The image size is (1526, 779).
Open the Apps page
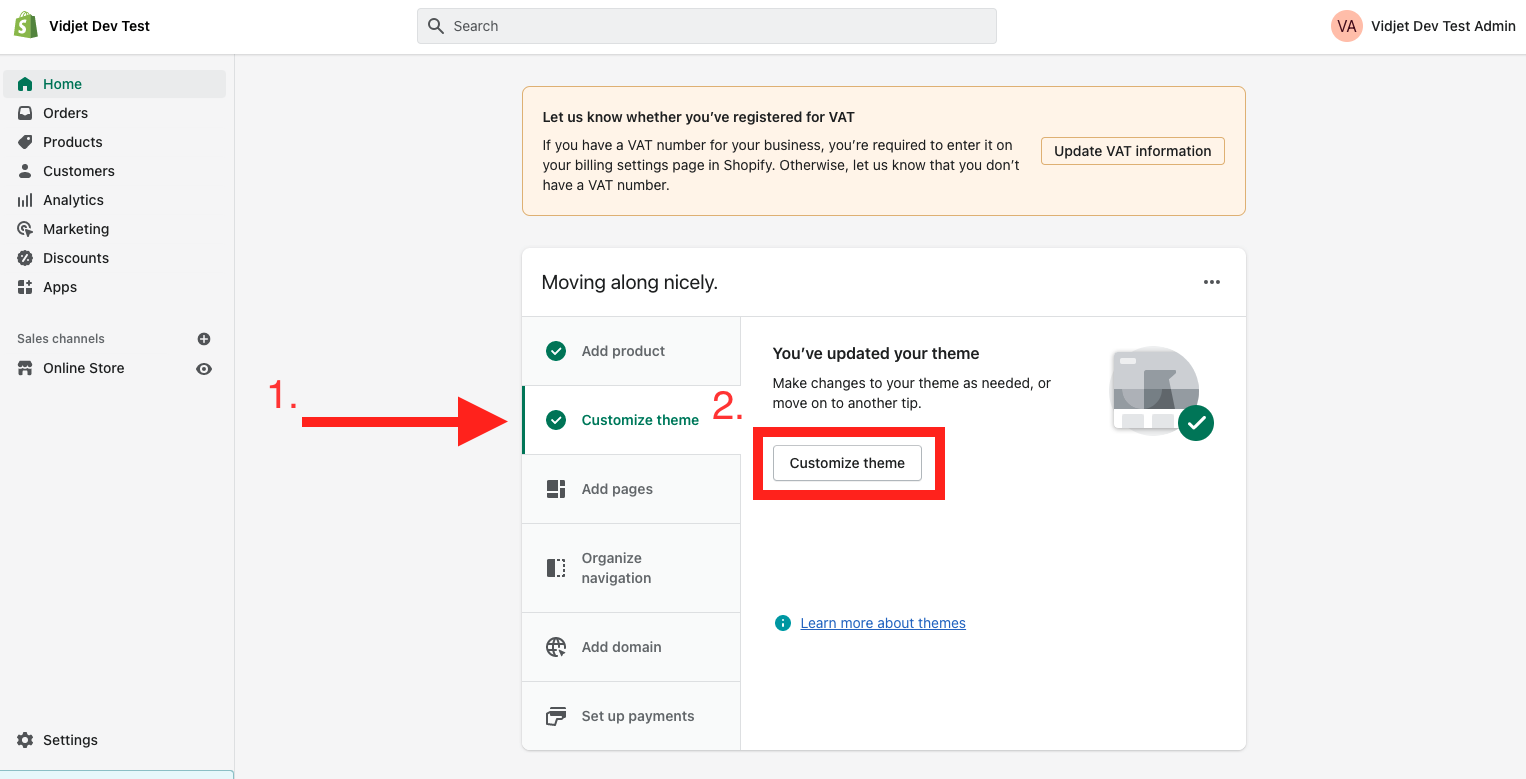point(115,287)
